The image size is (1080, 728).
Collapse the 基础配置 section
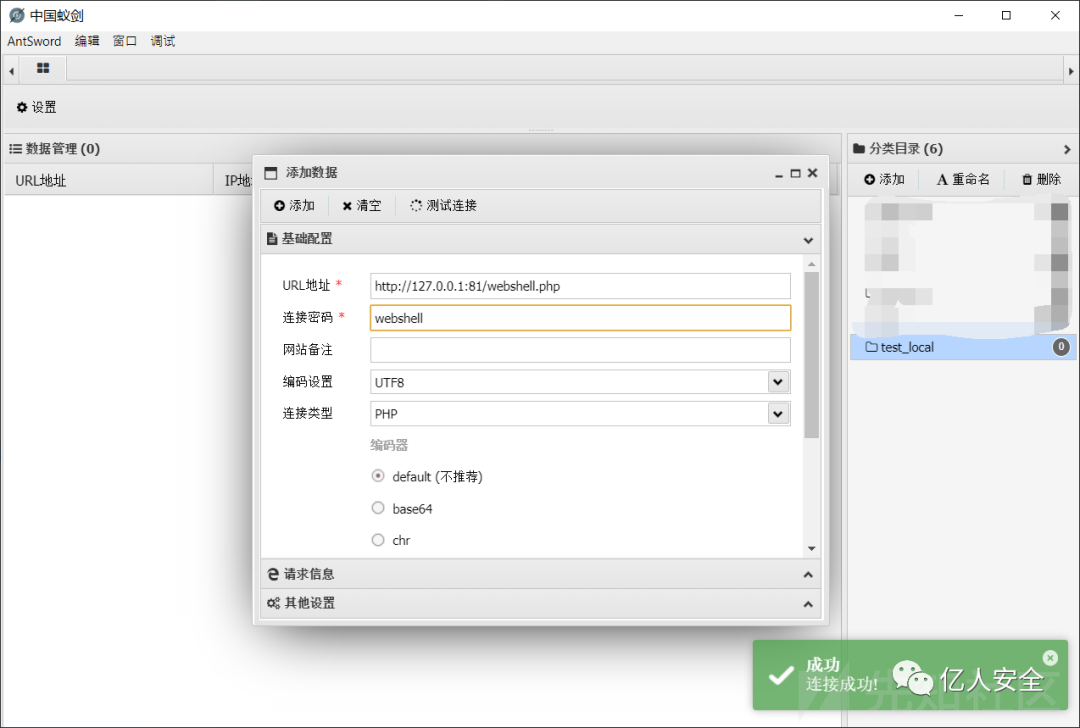click(x=808, y=240)
